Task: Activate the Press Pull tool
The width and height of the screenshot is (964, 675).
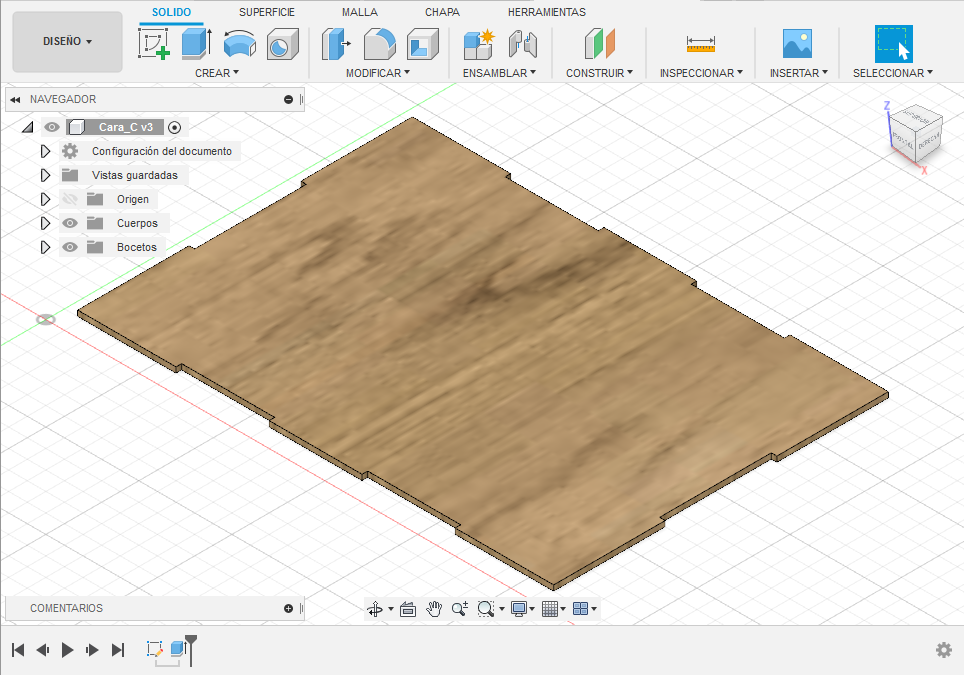Action: tap(336, 44)
